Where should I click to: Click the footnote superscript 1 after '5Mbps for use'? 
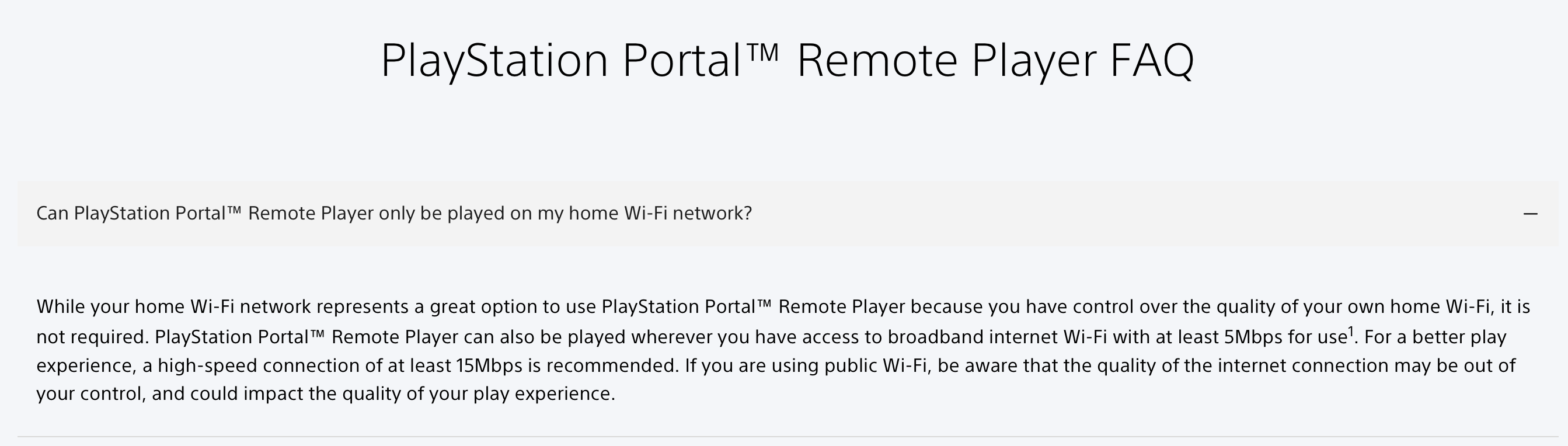(1351, 330)
